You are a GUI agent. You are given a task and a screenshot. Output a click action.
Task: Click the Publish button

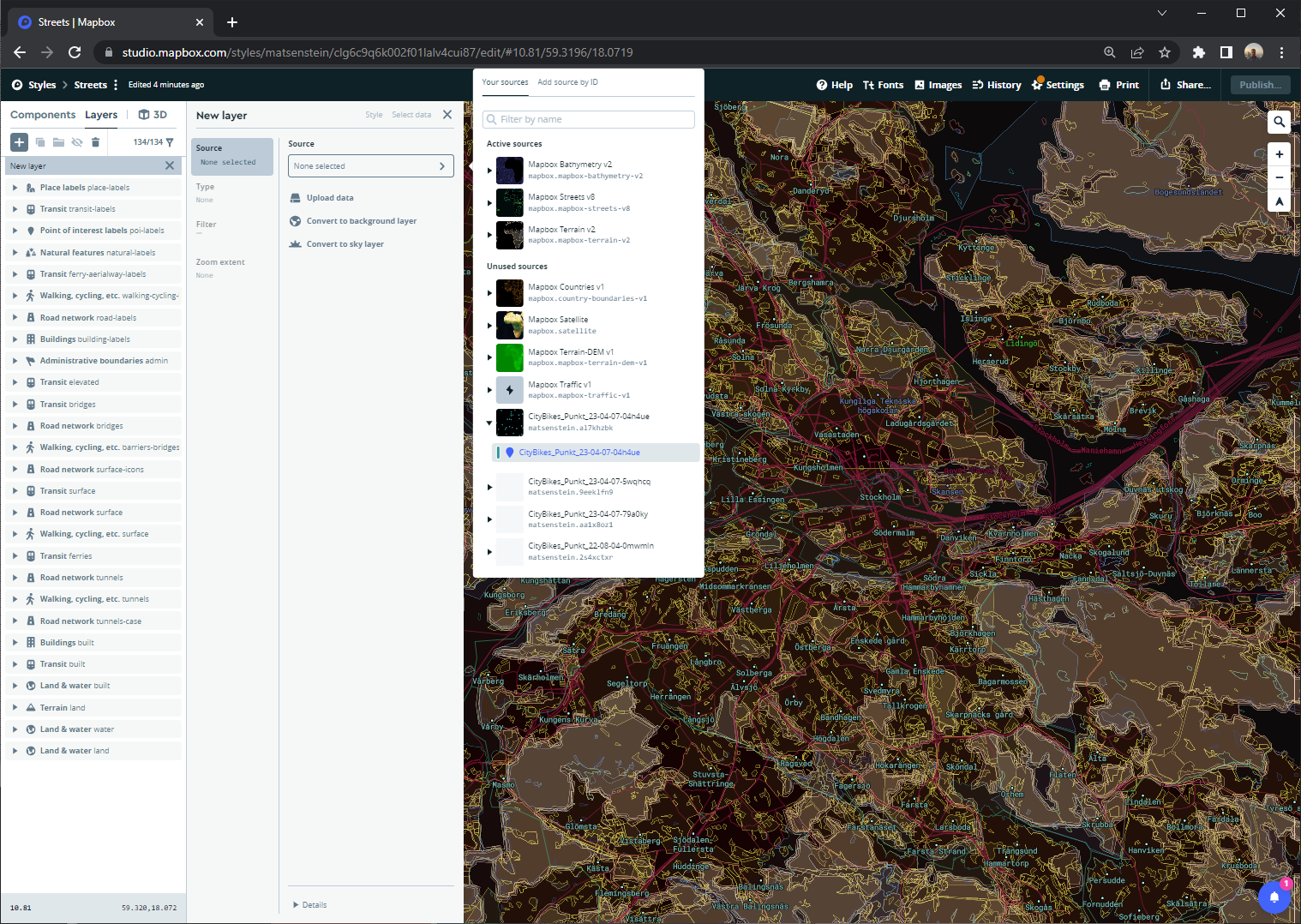pyautogui.click(x=1260, y=85)
